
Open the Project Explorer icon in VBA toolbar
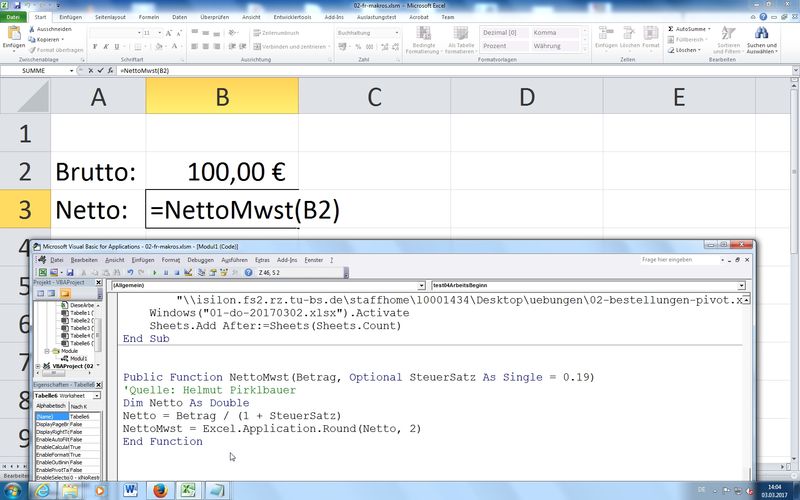(x=202, y=273)
